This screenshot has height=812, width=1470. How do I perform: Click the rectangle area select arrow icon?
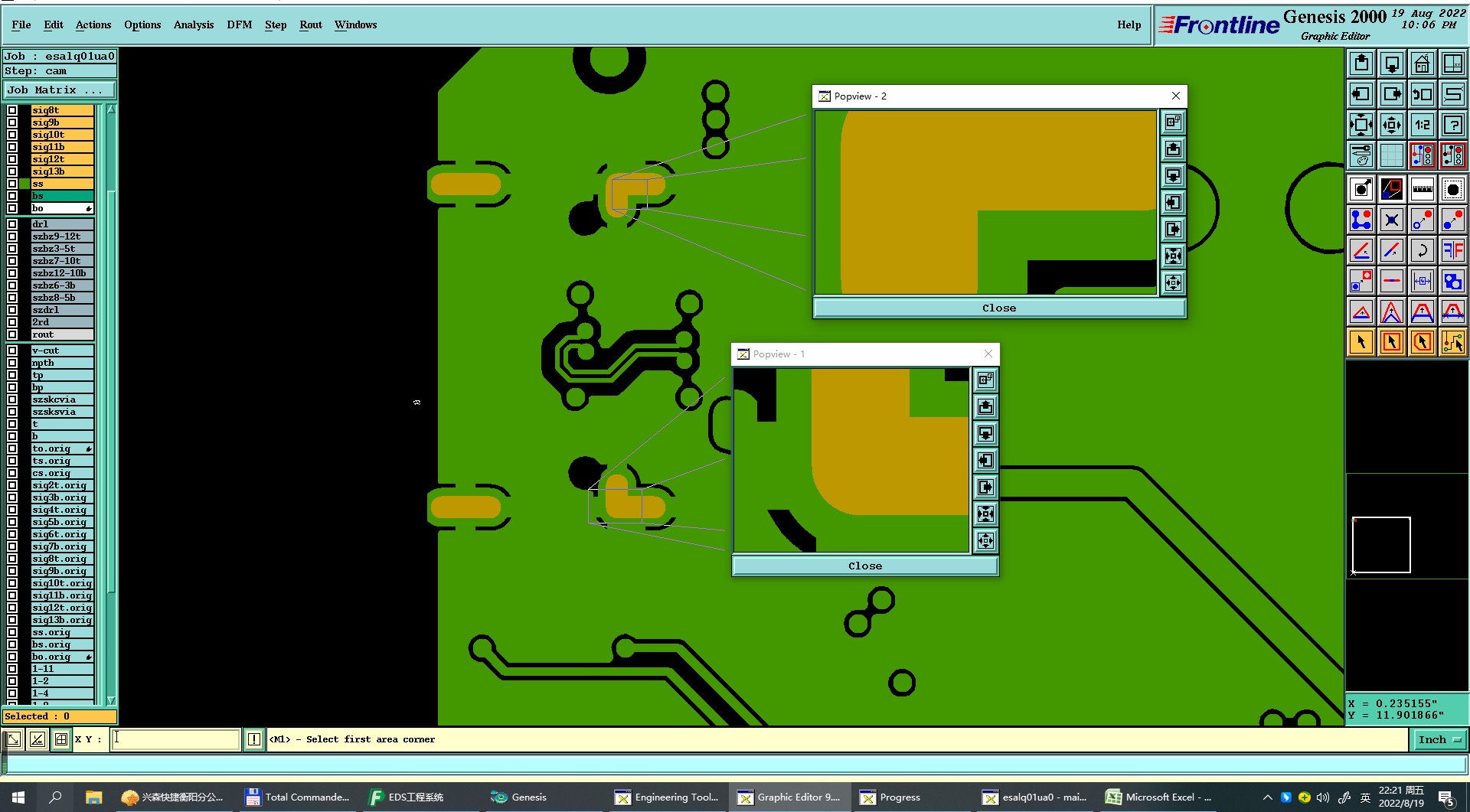pyautogui.click(x=1392, y=342)
